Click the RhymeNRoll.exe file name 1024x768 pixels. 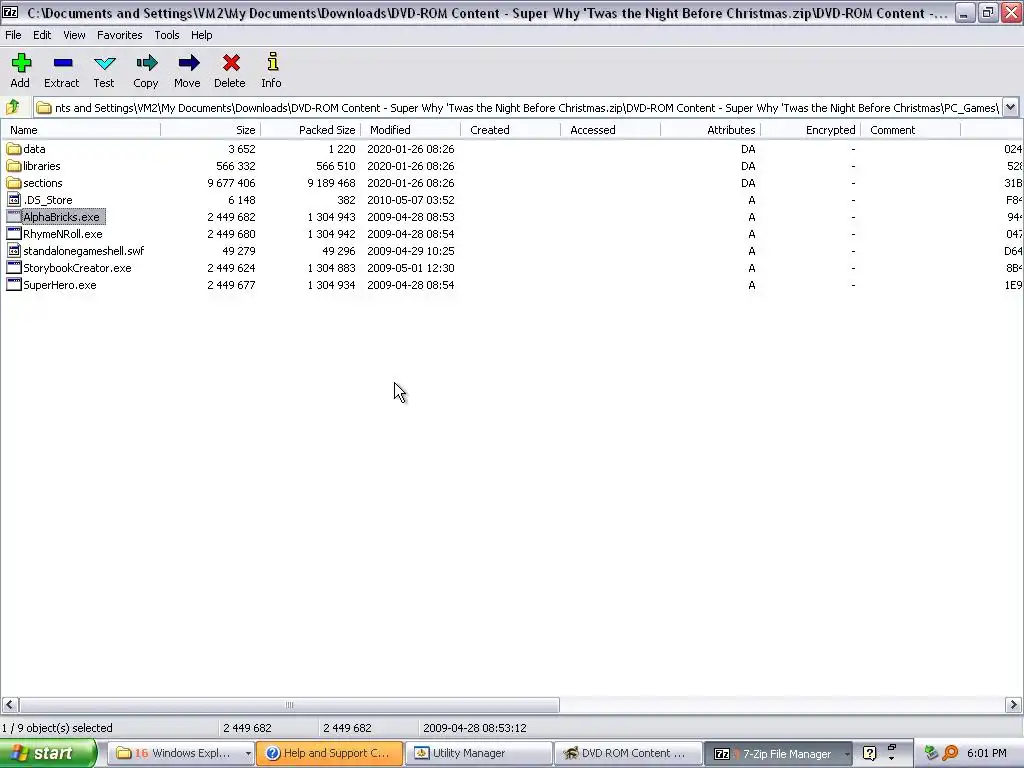click(63, 234)
